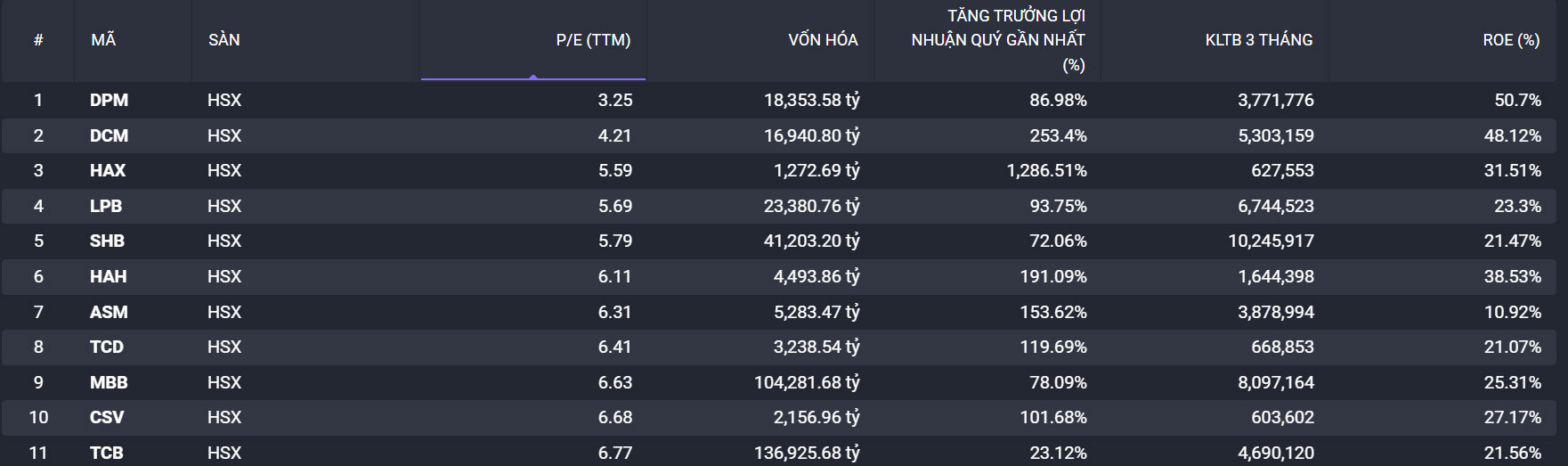Screen dimensions: 1568x466
Task: Sort by P/E (TTM) column header
Action: (x=593, y=40)
